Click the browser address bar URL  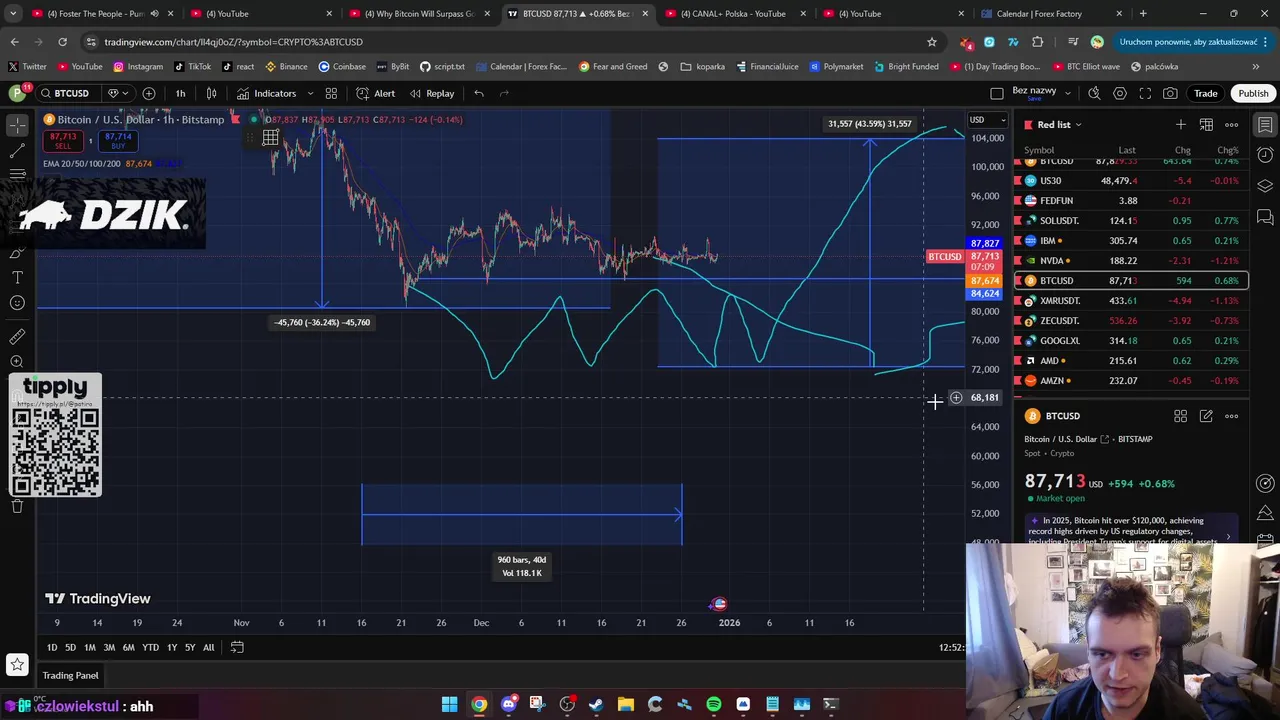(233, 42)
